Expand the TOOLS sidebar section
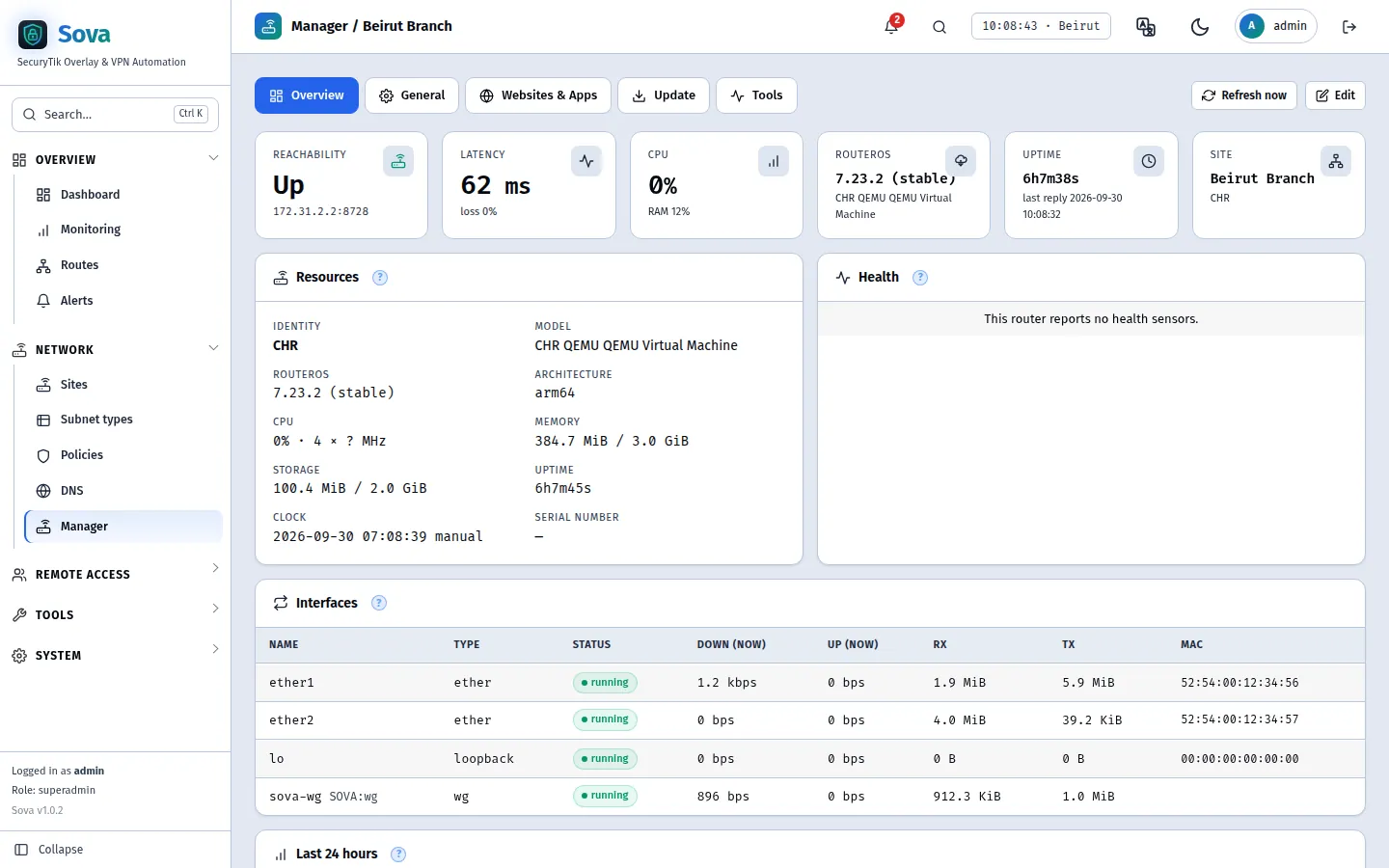The height and width of the screenshot is (868, 1389). tap(116, 614)
